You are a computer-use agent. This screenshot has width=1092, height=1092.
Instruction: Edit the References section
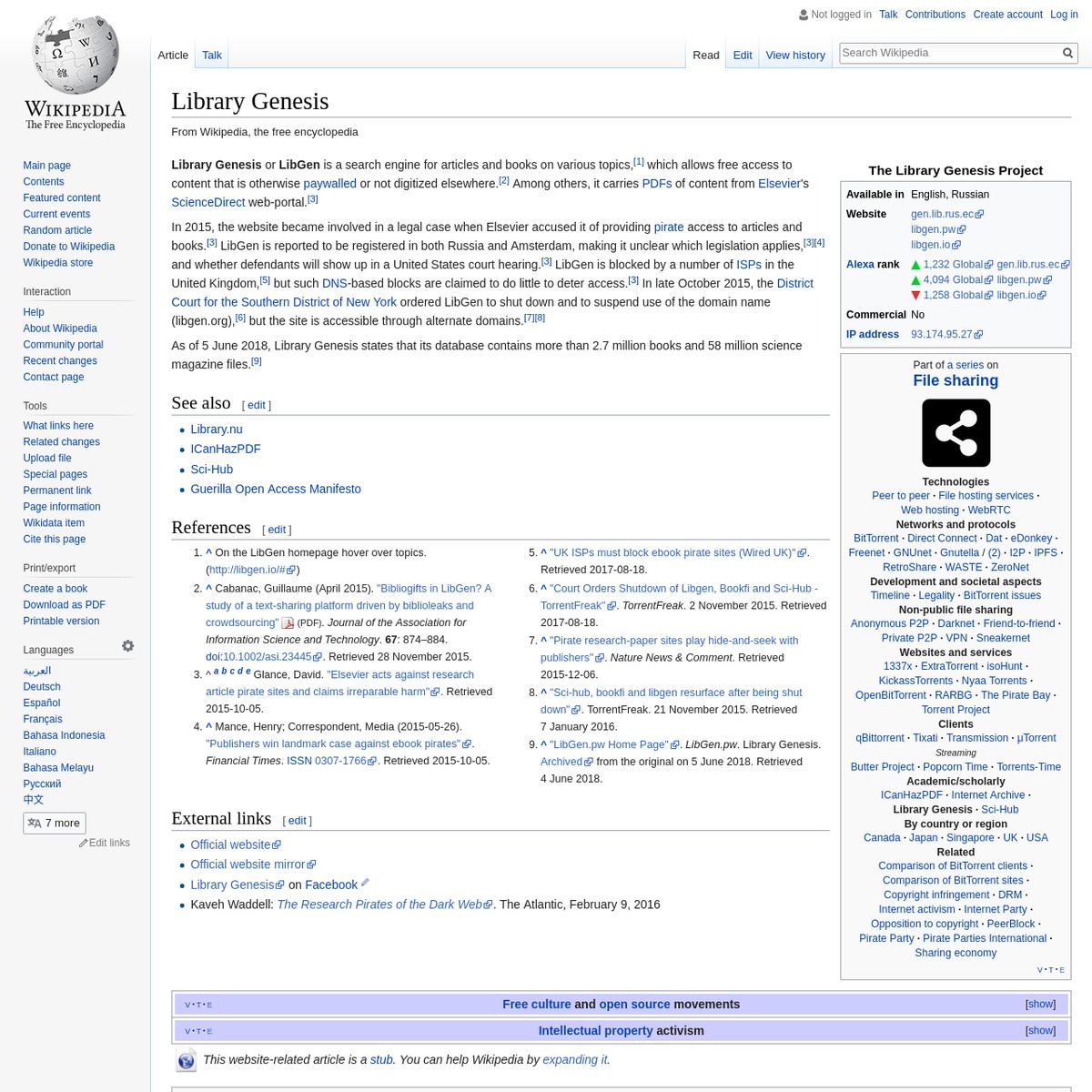coord(277,530)
